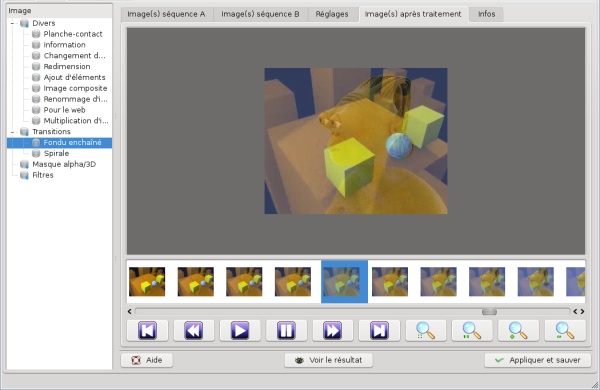
Task: Select Image composite entry
Action: coord(75,88)
